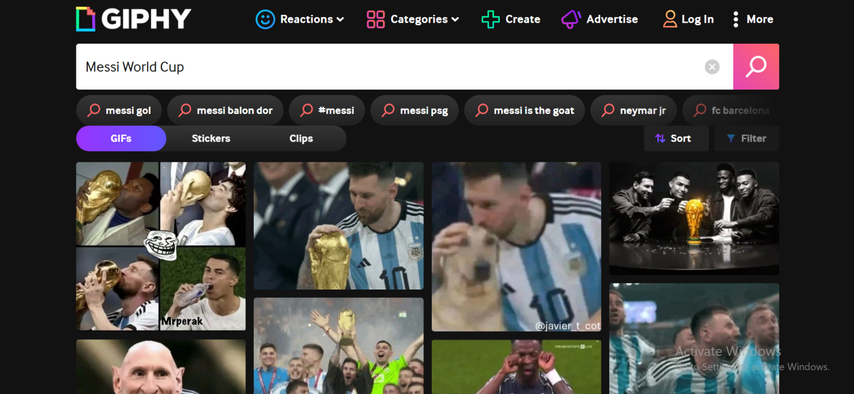Choose the 'messi gol' suggestion chip
Viewport: 854px width, 394px height.
[119, 111]
